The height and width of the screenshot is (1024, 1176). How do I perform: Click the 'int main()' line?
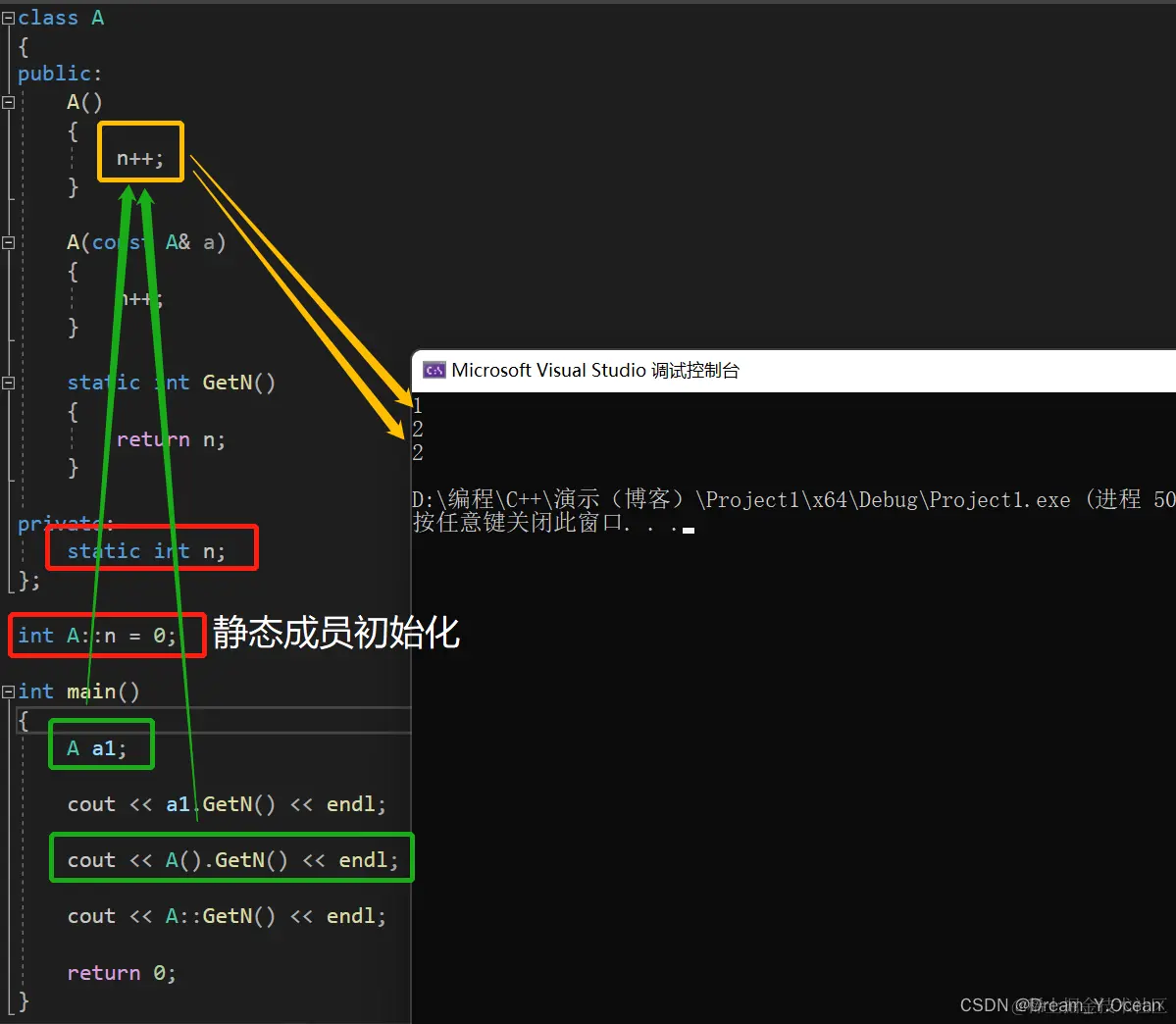[78, 691]
